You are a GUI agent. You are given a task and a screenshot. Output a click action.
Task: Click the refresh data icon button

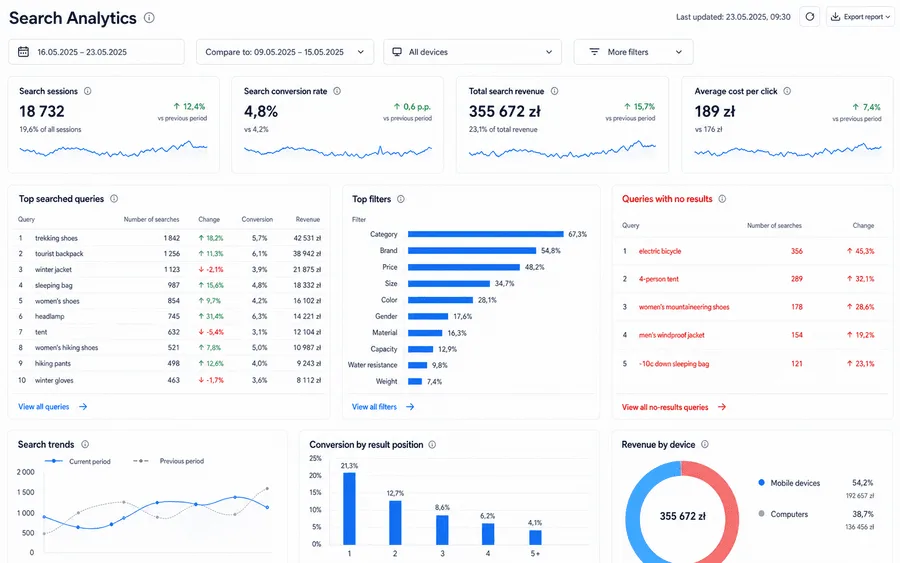tap(809, 17)
